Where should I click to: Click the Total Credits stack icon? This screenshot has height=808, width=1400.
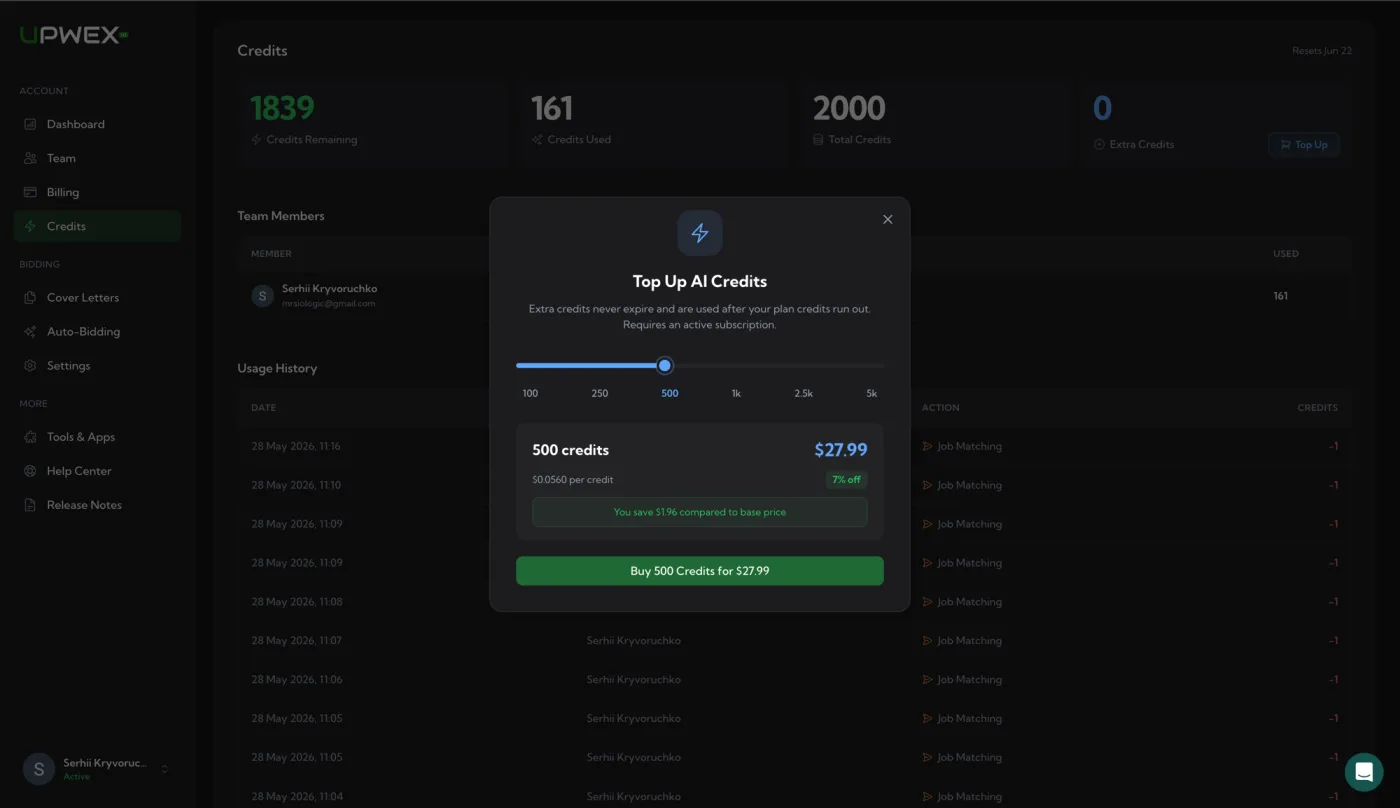819,140
